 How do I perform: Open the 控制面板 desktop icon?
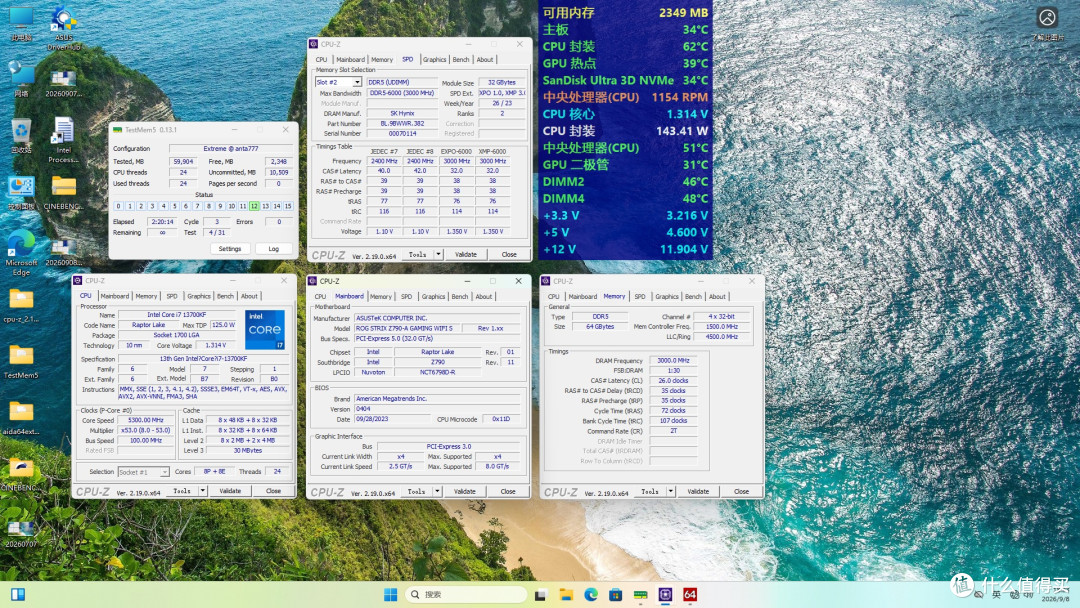(21, 193)
